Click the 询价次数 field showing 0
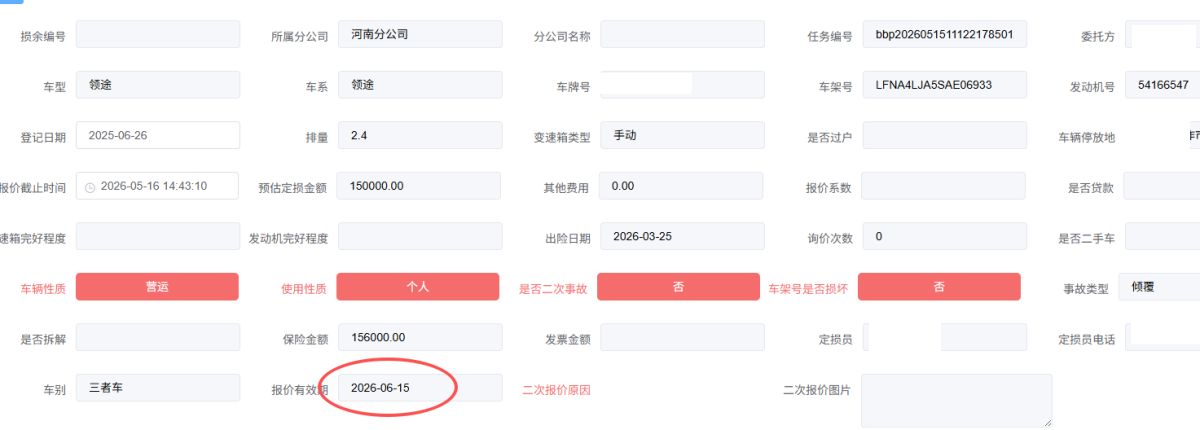Viewport: 1200px width, 430px height. pyautogui.click(x=944, y=237)
